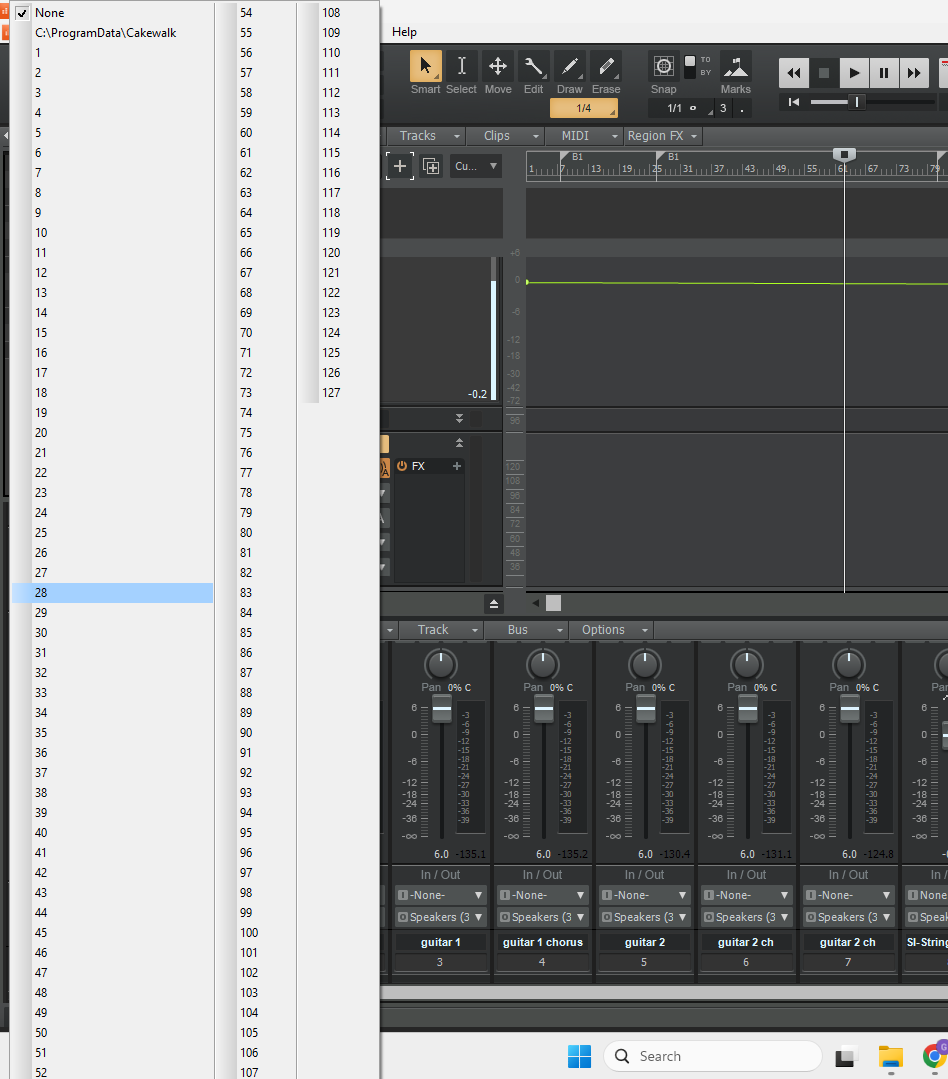Click the guitar 1 chorus track name

(x=542, y=942)
